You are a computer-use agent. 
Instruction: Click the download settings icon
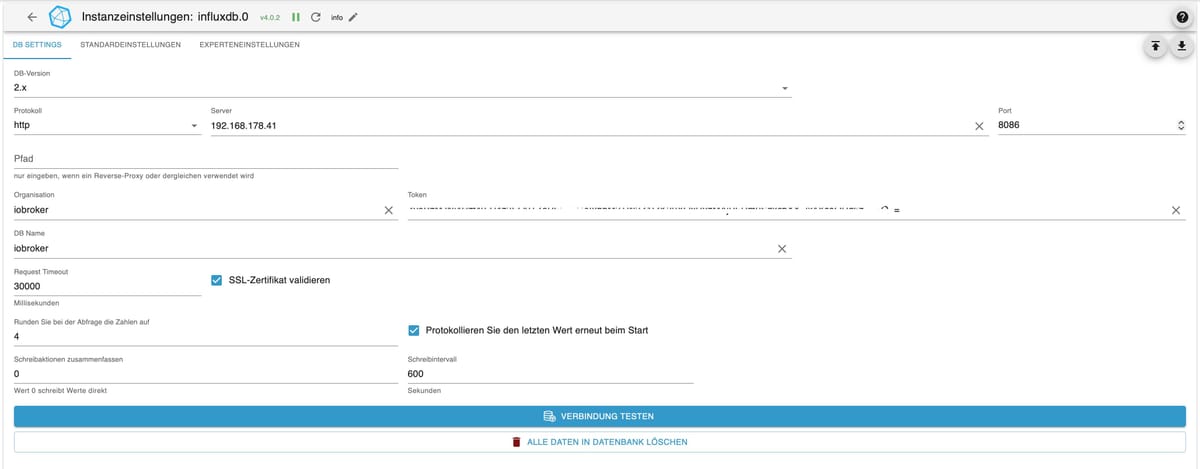(1181, 46)
